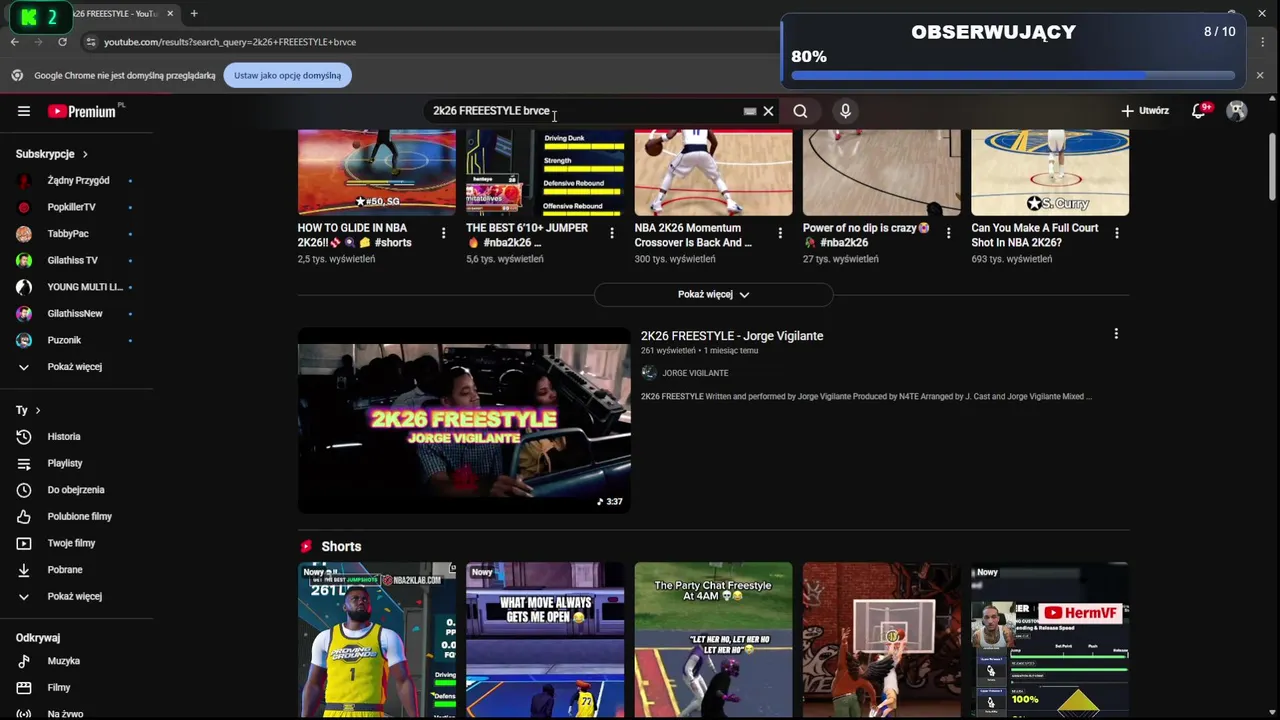The height and width of the screenshot is (720, 1280).
Task: Open the on-screen keyboard icon in search box
Action: pos(749,111)
